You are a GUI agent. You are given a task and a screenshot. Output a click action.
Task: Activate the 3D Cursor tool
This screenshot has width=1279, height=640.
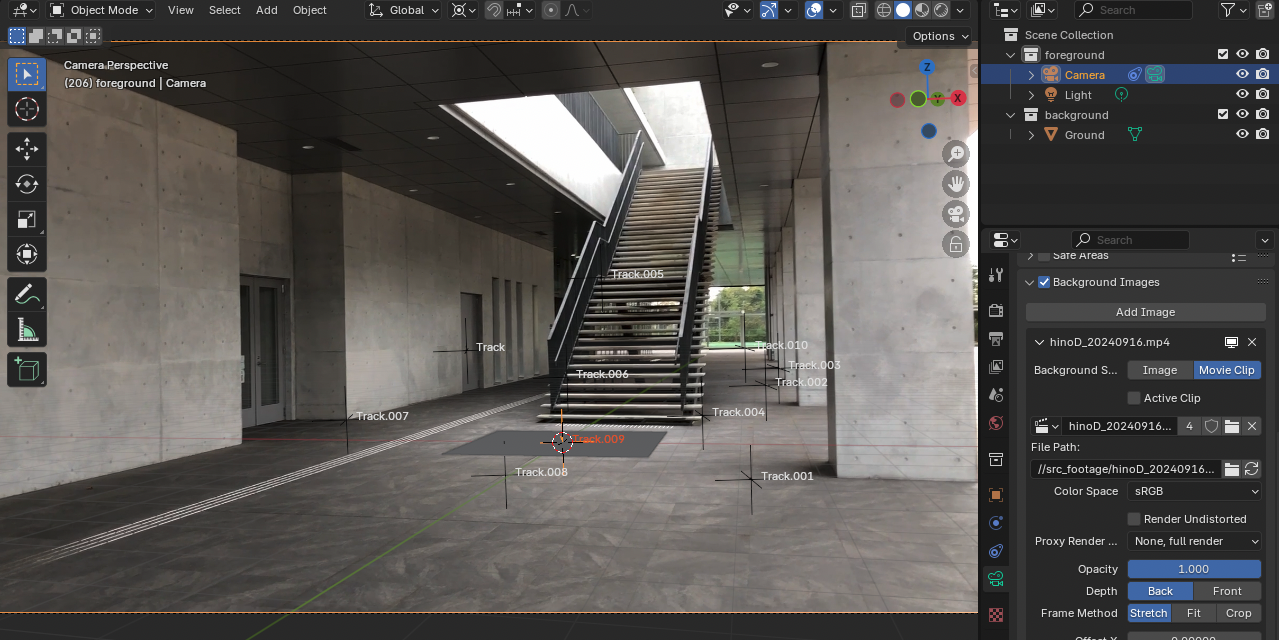click(27, 109)
